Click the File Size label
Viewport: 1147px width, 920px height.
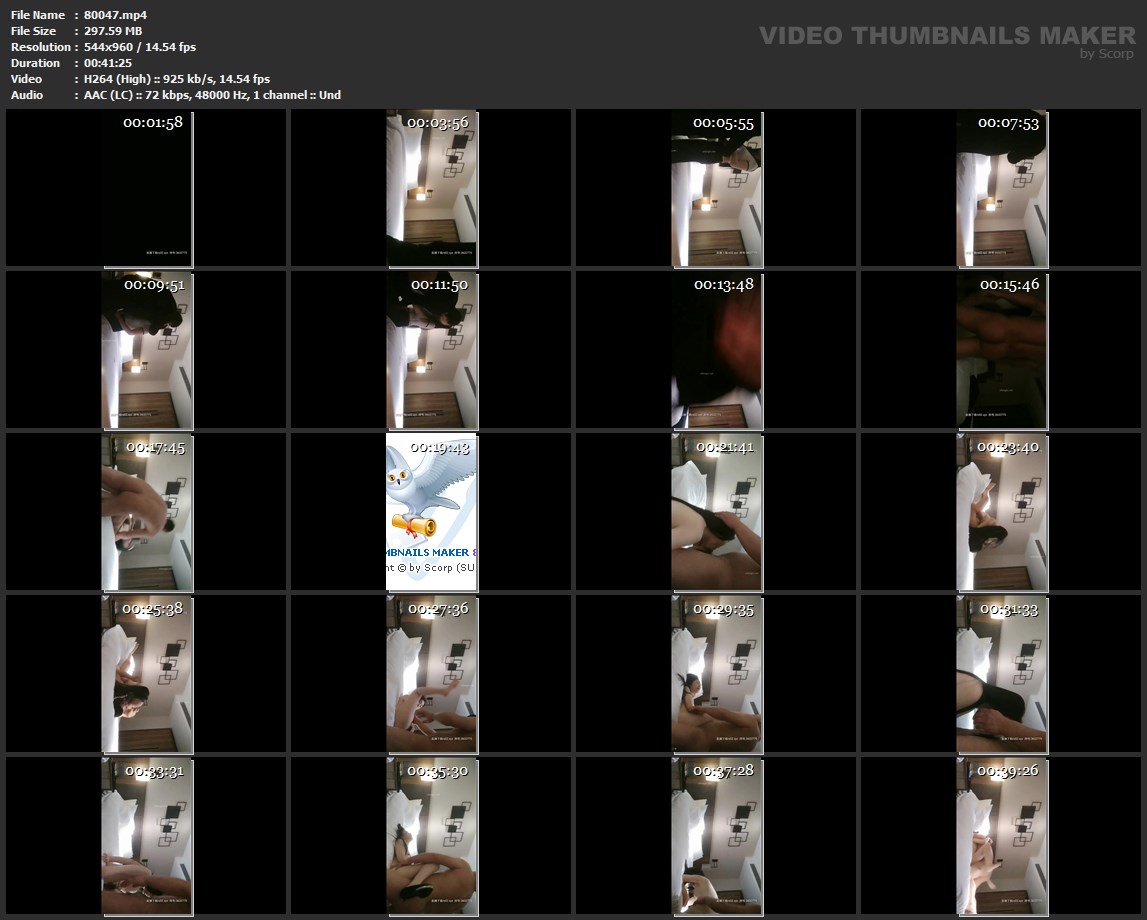click(33, 31)
